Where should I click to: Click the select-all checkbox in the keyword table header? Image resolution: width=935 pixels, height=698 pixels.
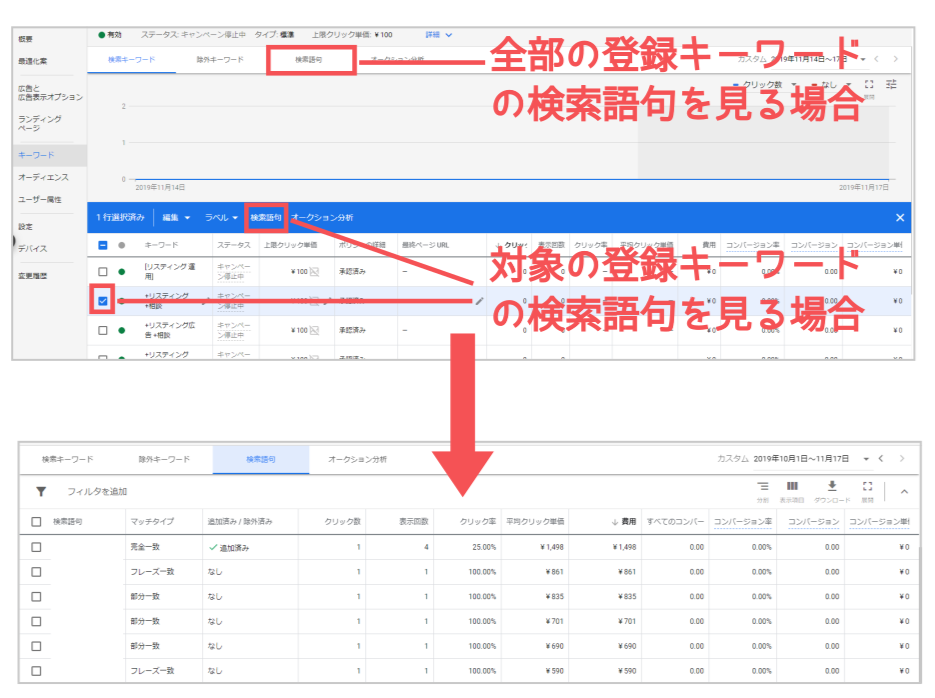click(x=103, y=245)
